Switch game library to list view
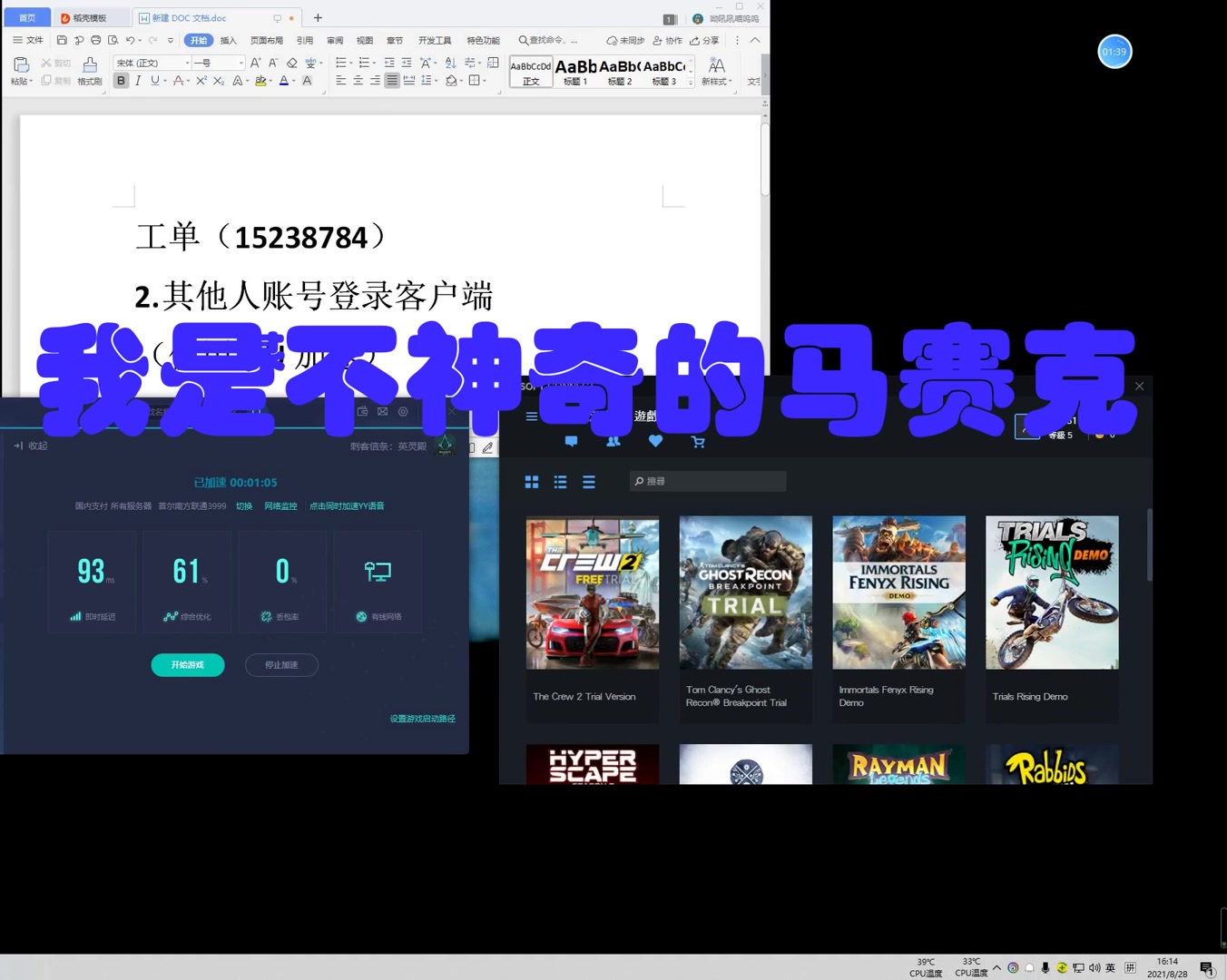Viewport: 1227px width, 980px height. point(561,482)
